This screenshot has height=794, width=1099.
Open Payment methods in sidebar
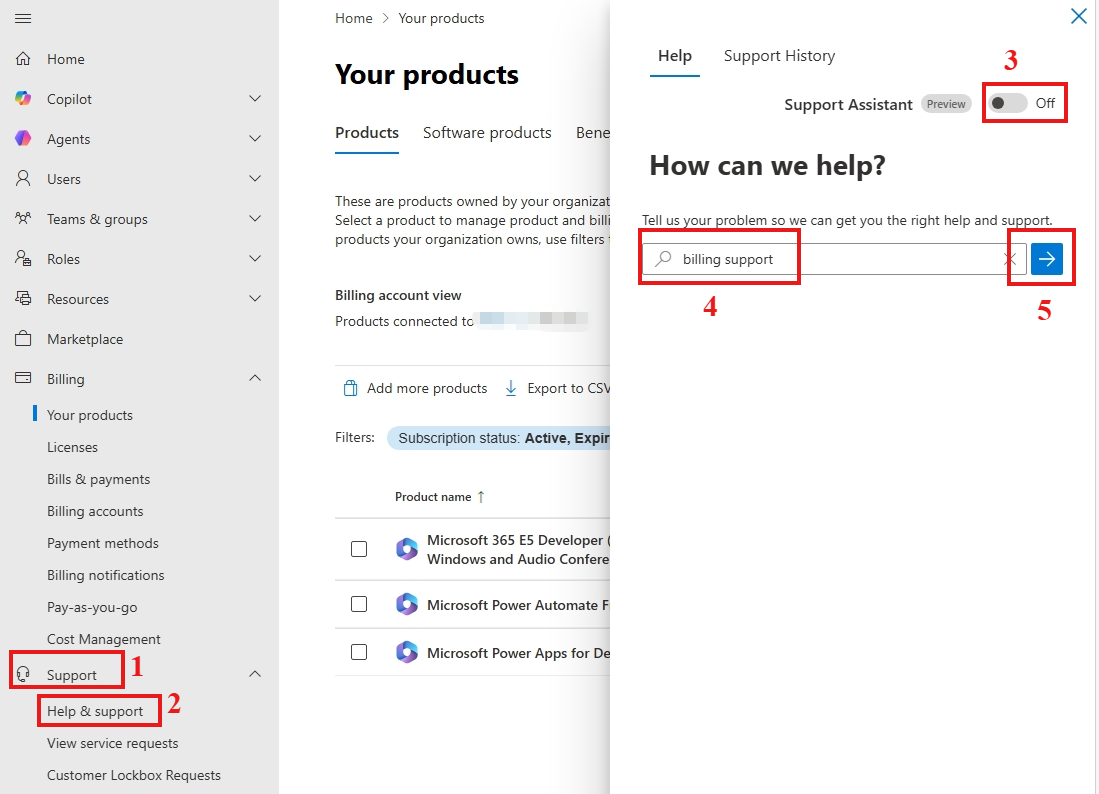point(102,543)
